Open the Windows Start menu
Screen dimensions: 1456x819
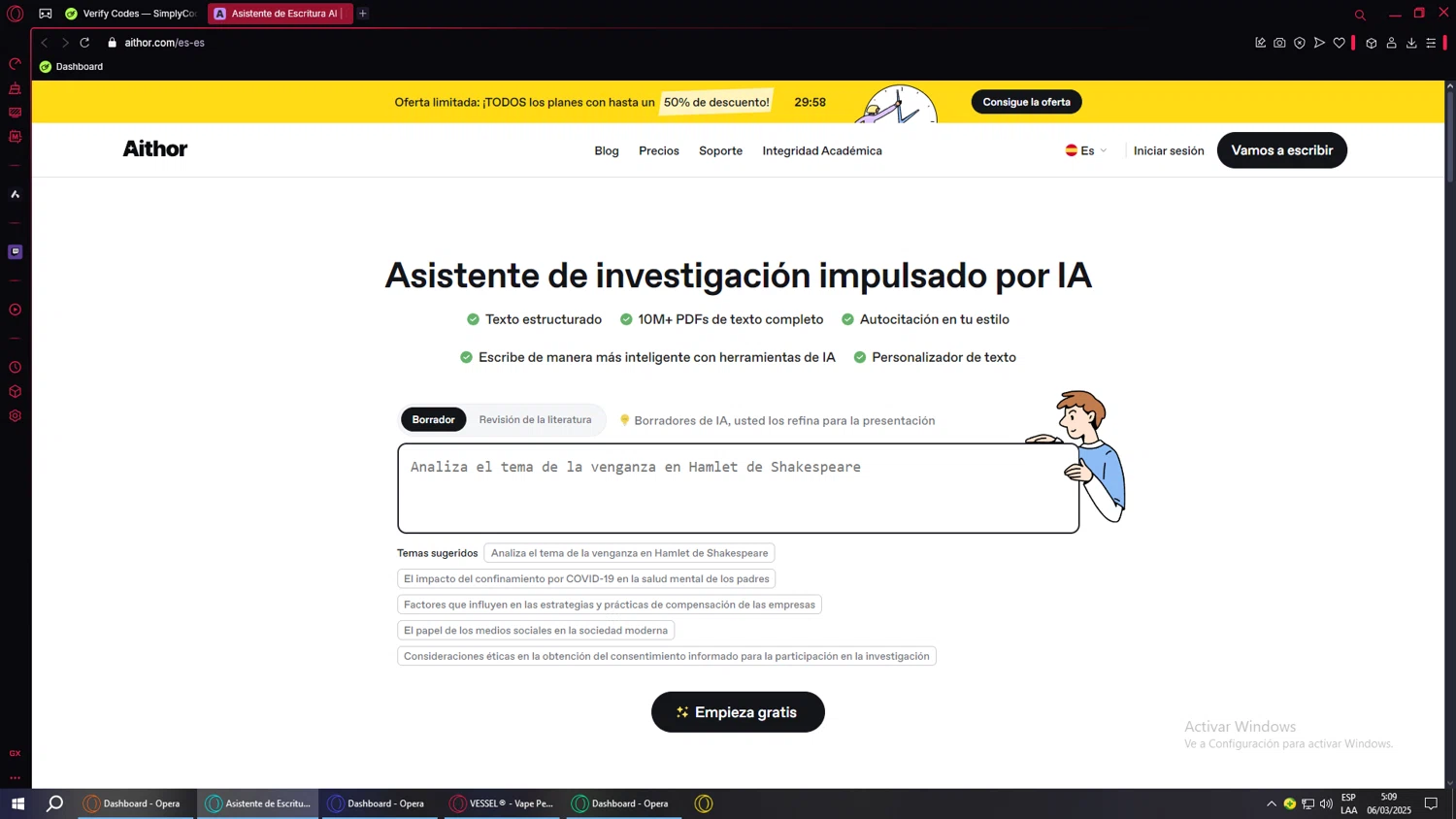(17, 803)
